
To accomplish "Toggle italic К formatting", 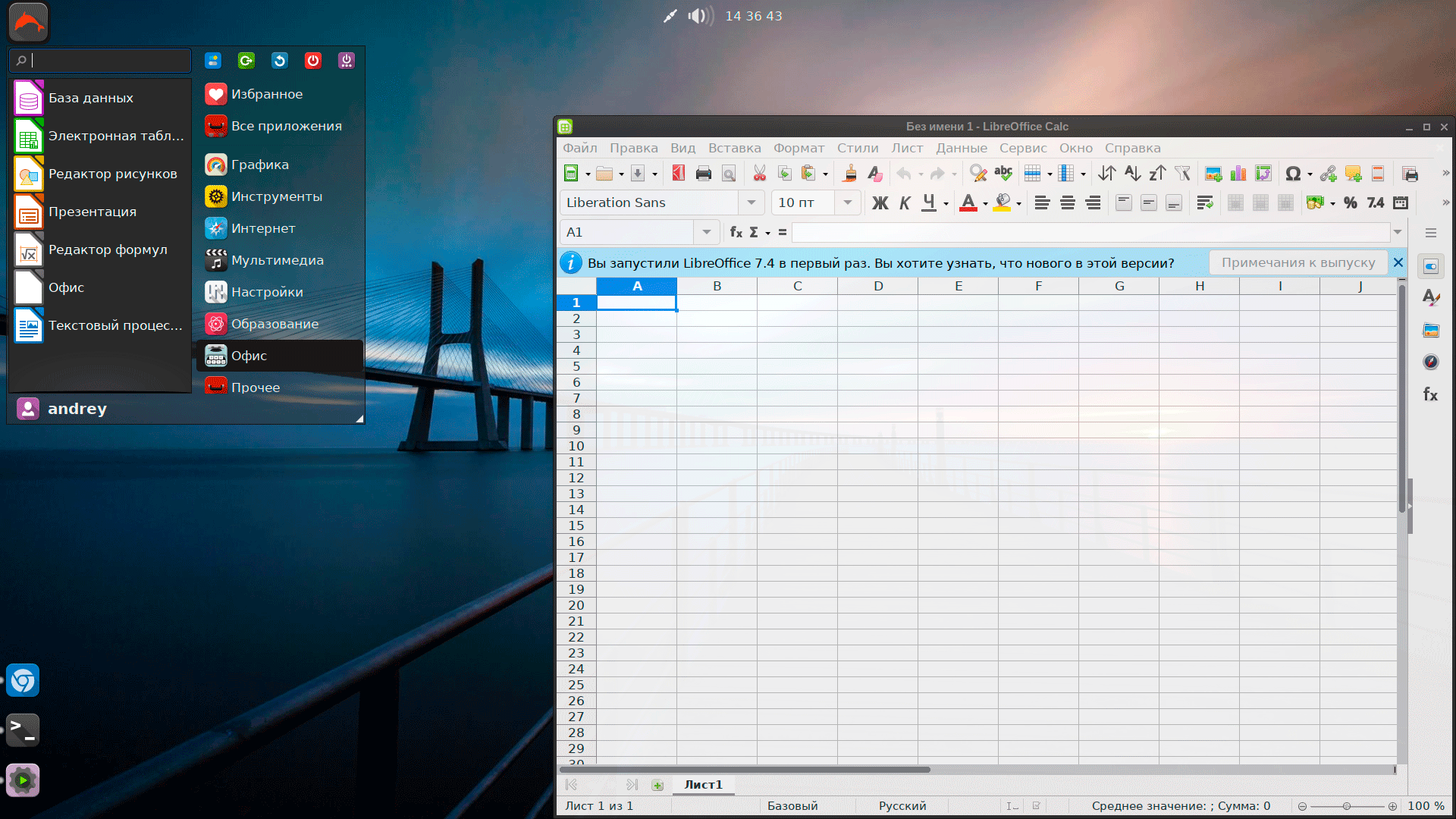I will point(905,202).
